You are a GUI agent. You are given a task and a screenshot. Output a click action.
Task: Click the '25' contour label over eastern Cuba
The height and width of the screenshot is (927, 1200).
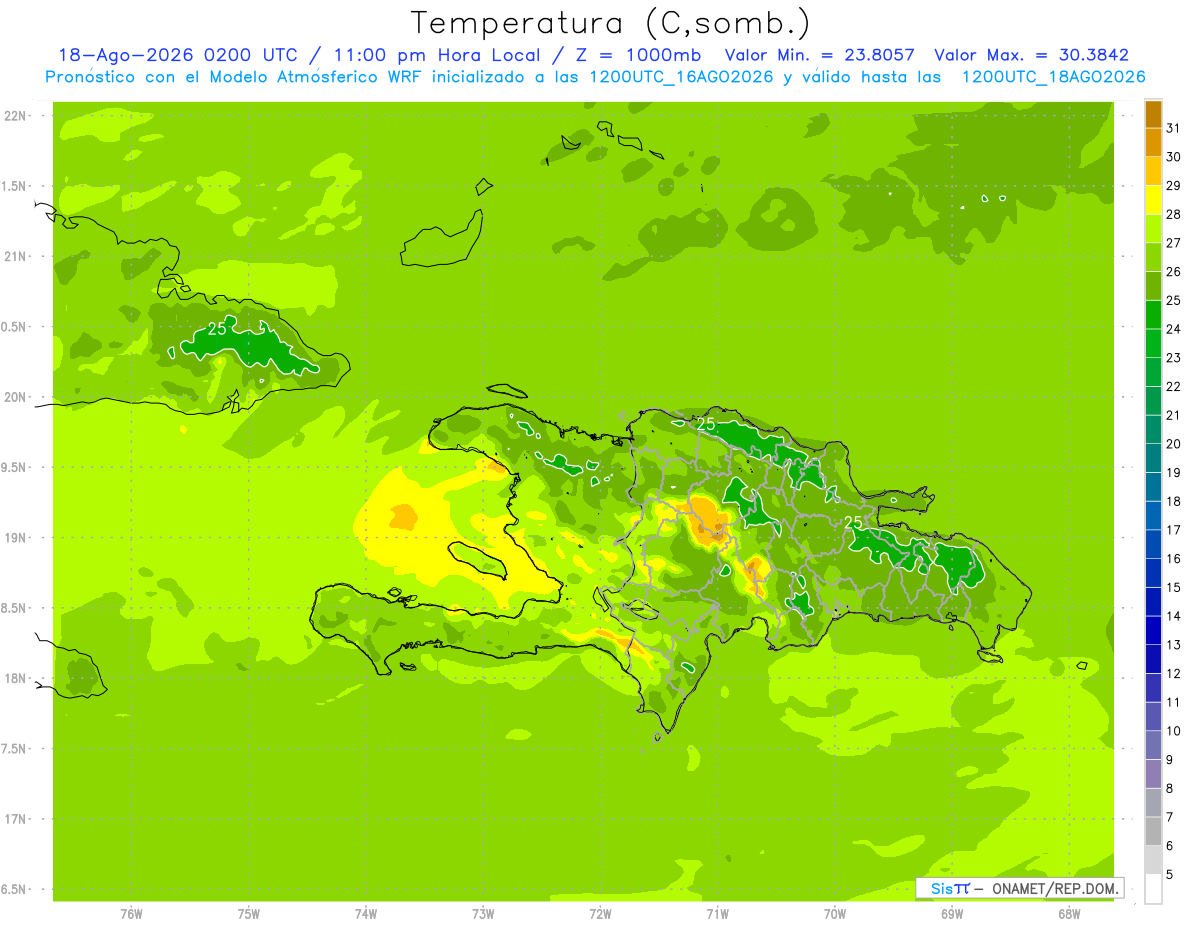(217, 329)
